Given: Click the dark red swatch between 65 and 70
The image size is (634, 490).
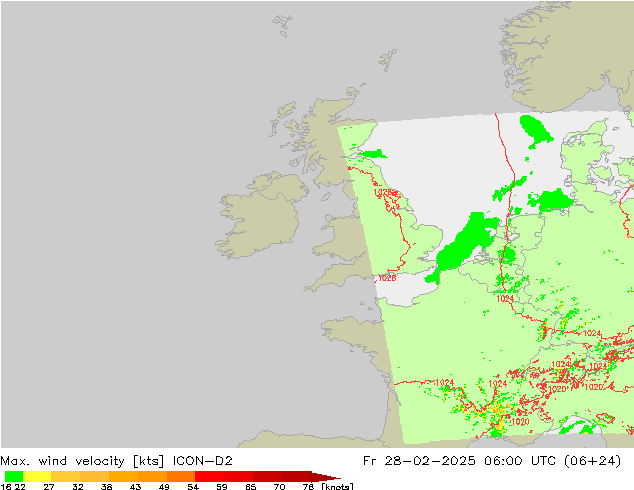Looking at the screenshot, I should (267, 476).
